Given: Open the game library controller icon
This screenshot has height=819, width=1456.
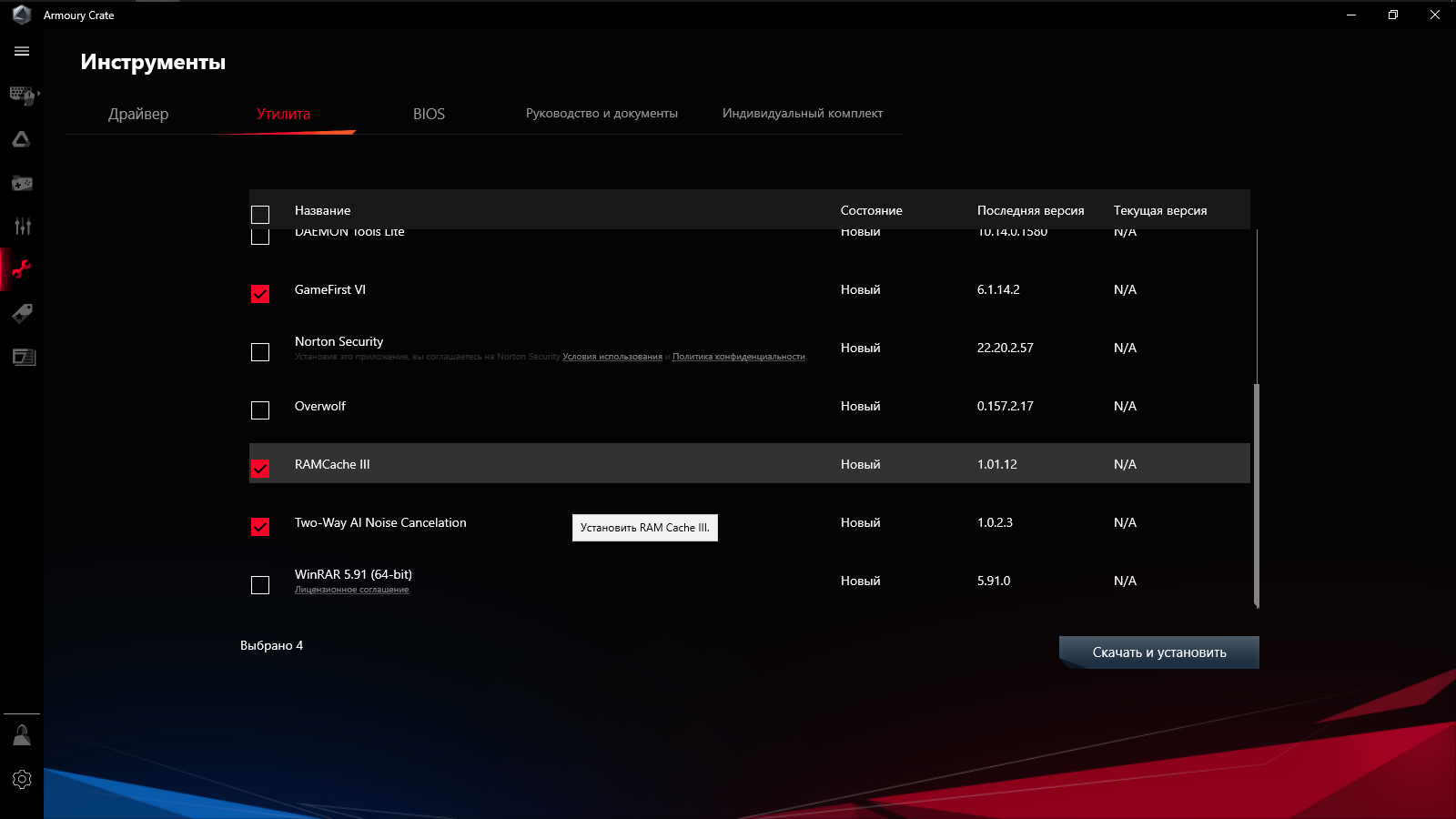Looking at the screenshot, I should coord(22,183).
